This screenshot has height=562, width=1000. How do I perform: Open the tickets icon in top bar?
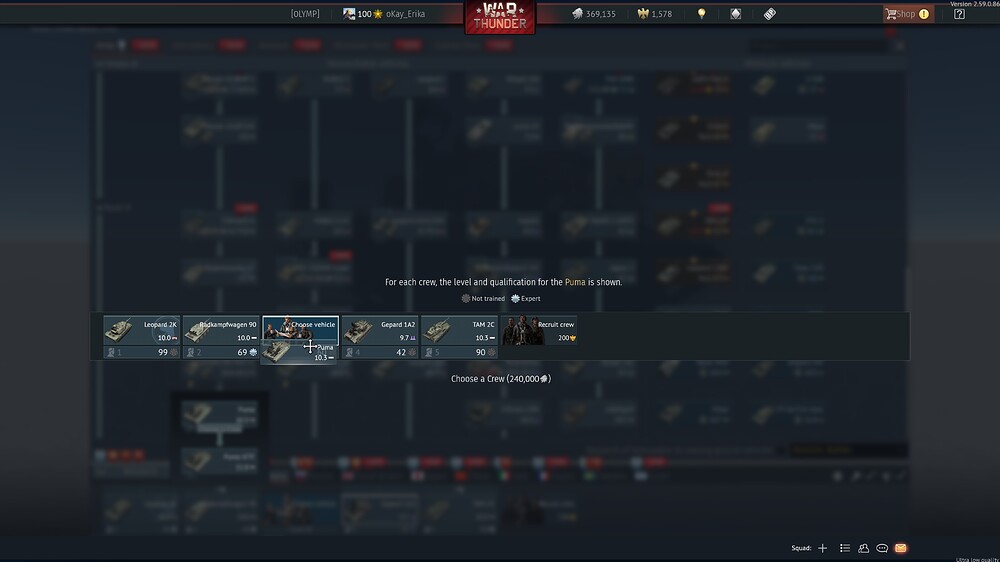point(770,13)
